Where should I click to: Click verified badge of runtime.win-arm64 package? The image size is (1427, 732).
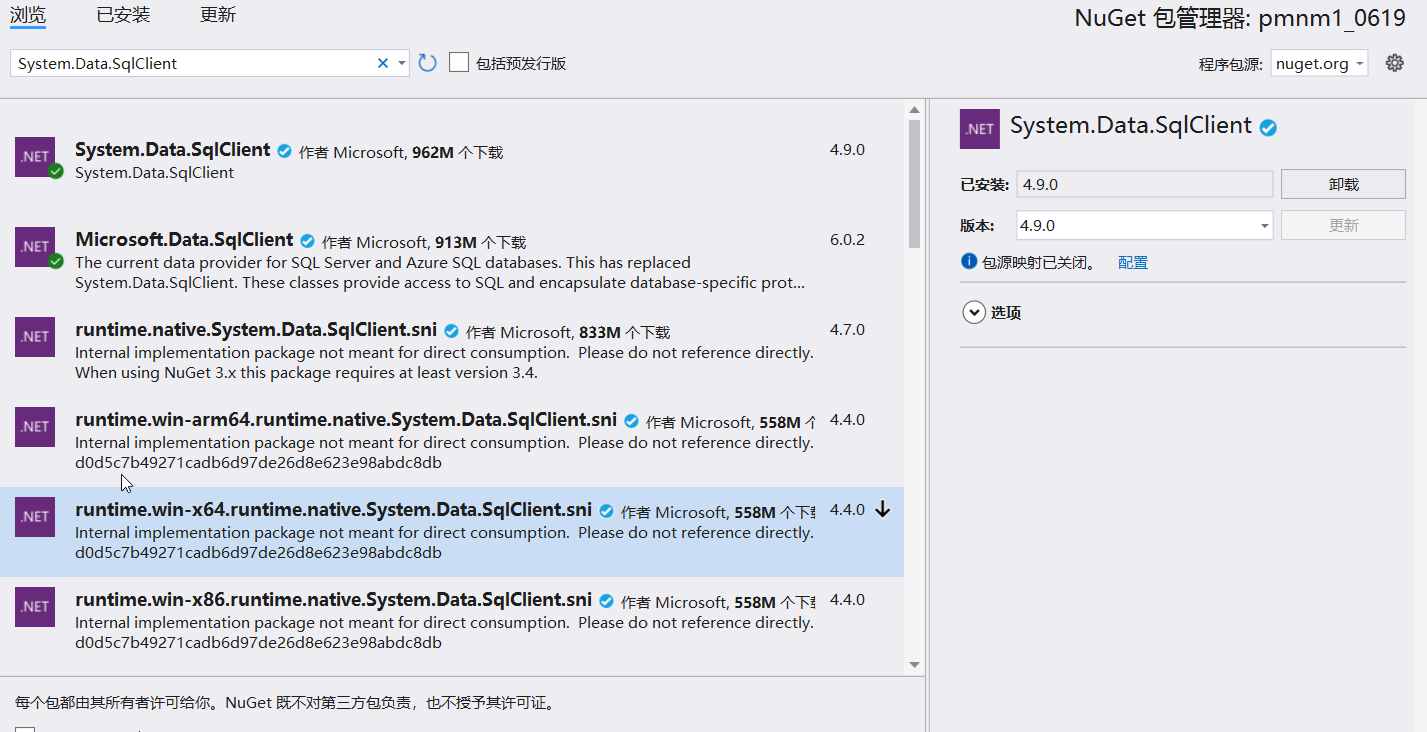632,421
